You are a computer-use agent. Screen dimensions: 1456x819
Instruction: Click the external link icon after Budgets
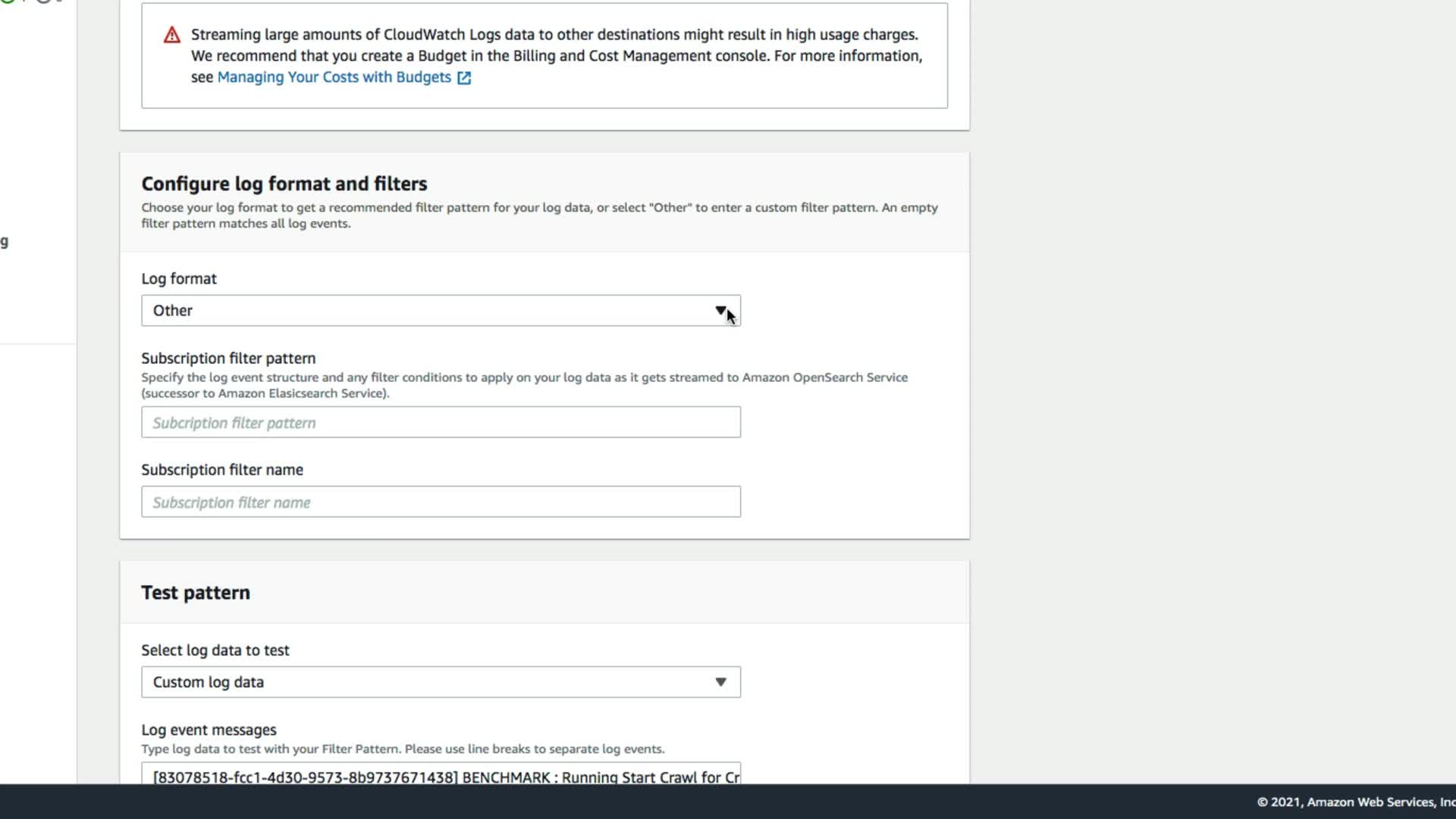click(464, 78)
